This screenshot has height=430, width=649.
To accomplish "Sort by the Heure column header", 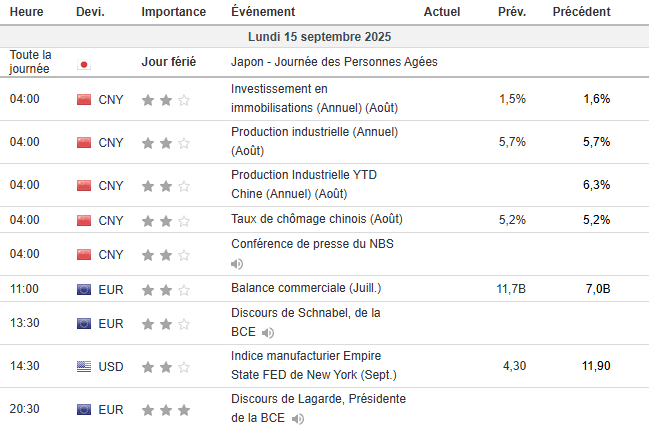I will (26, 12).
